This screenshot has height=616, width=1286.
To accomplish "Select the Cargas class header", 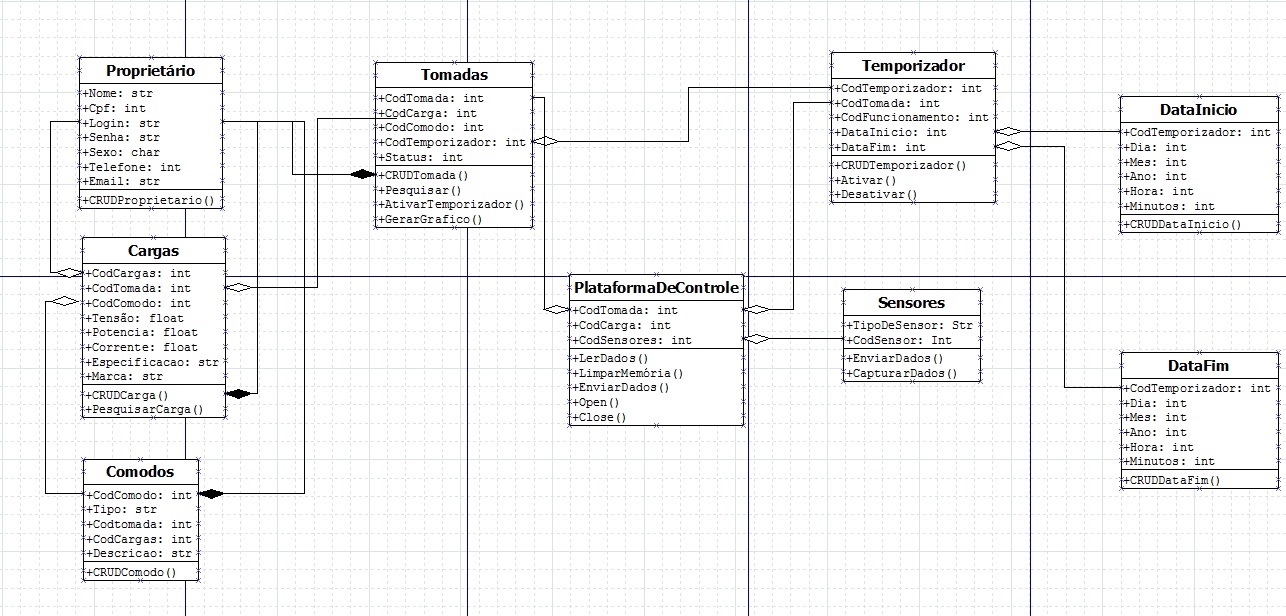I will pyautogui.click(x=153, y=250).
